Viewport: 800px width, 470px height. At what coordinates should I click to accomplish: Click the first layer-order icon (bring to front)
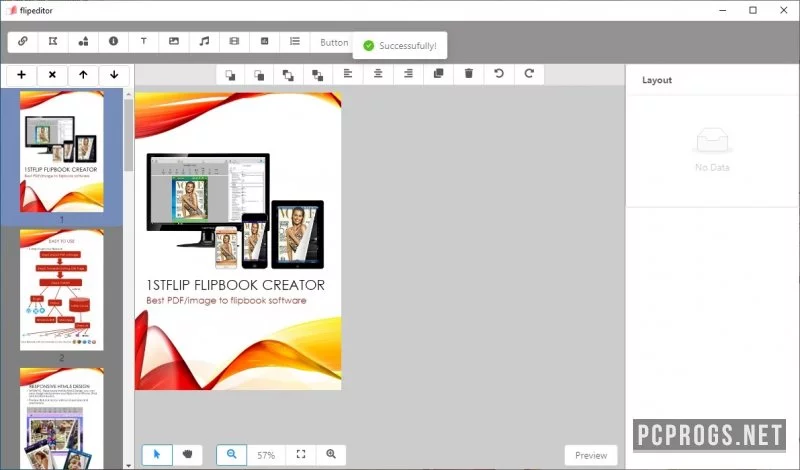click(x=231, y=75)
